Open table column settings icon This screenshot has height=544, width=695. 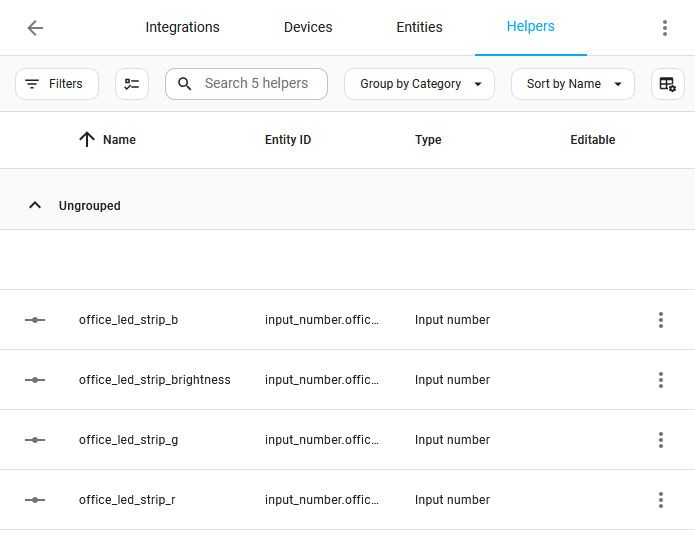pyautogui.click(x=668, y=84)
